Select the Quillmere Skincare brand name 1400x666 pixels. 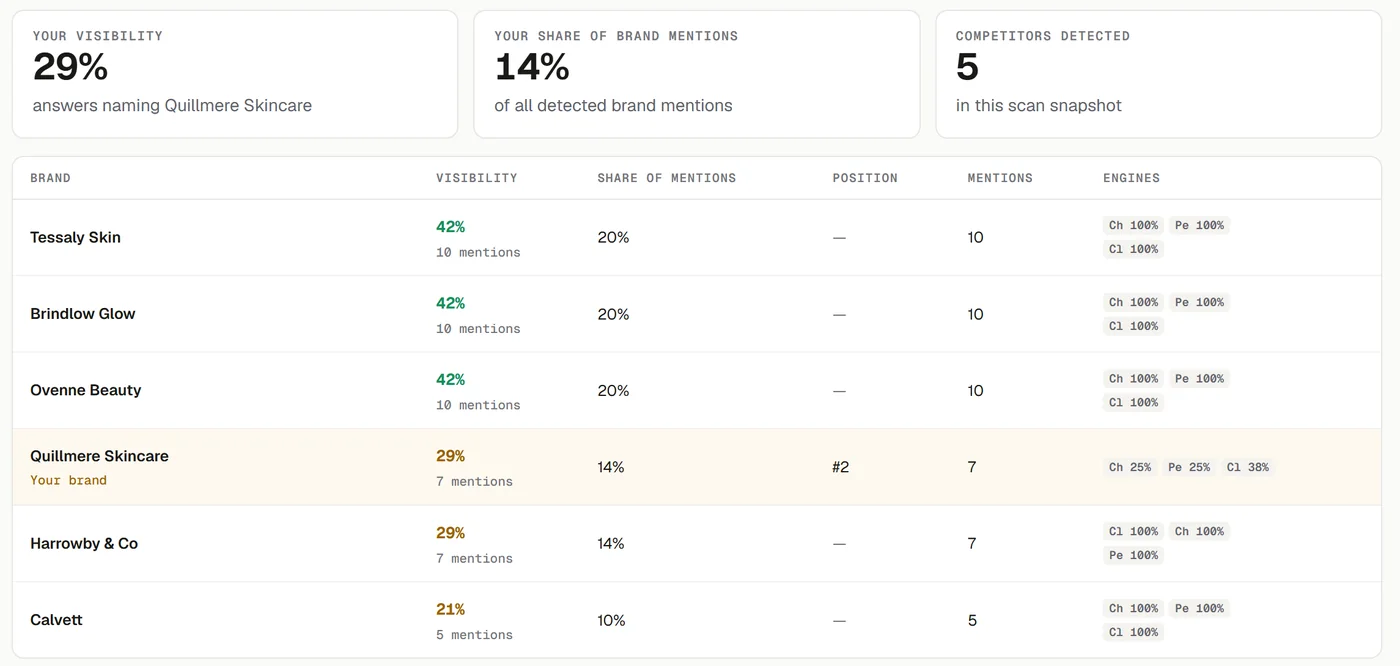pos(99,456)
